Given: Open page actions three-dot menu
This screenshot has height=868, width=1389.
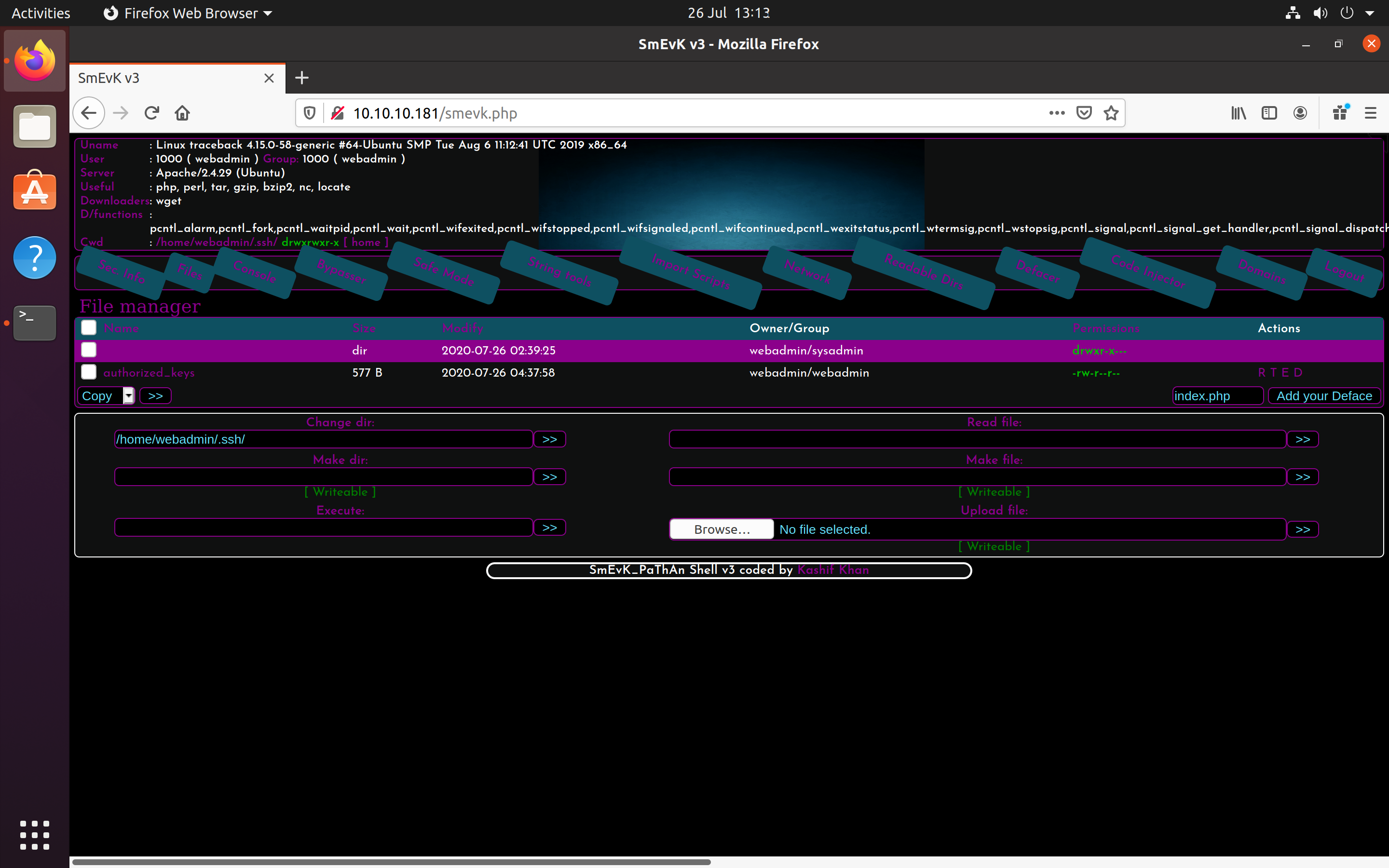Looking at the screenshot, I should 1057,113.
